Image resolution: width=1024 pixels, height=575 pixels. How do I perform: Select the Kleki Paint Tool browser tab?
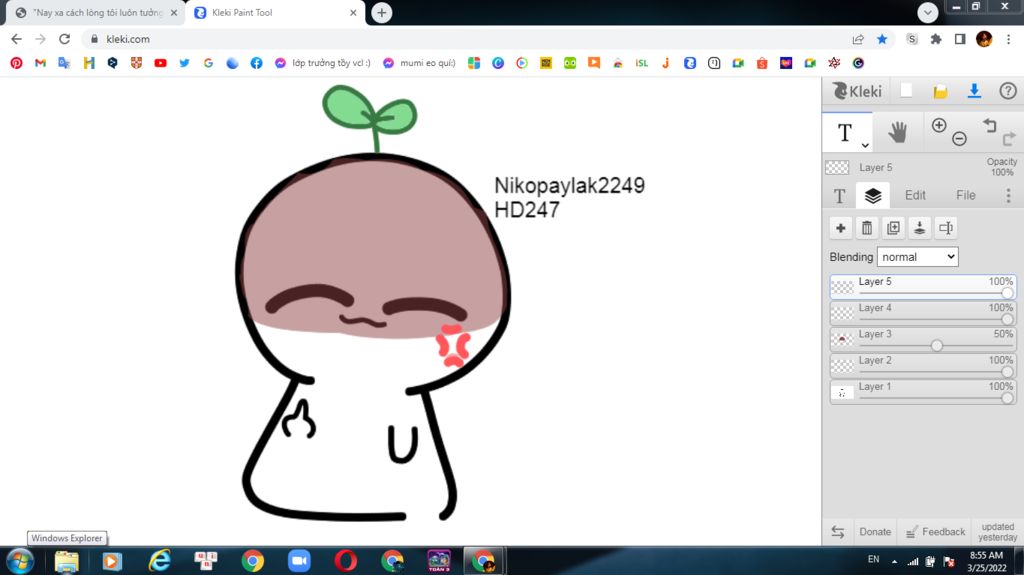274,12
